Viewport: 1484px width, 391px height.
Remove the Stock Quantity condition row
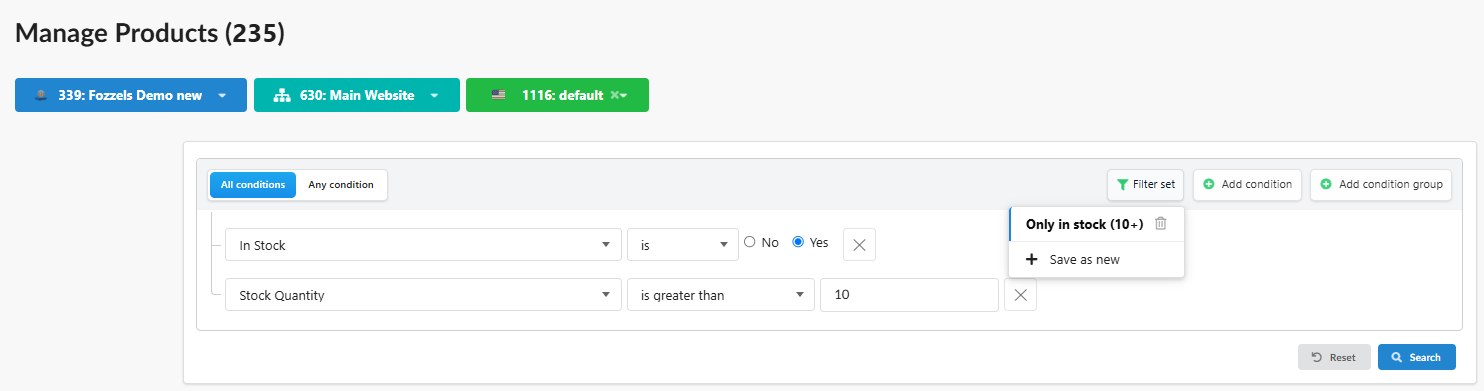coord(1020,295)
